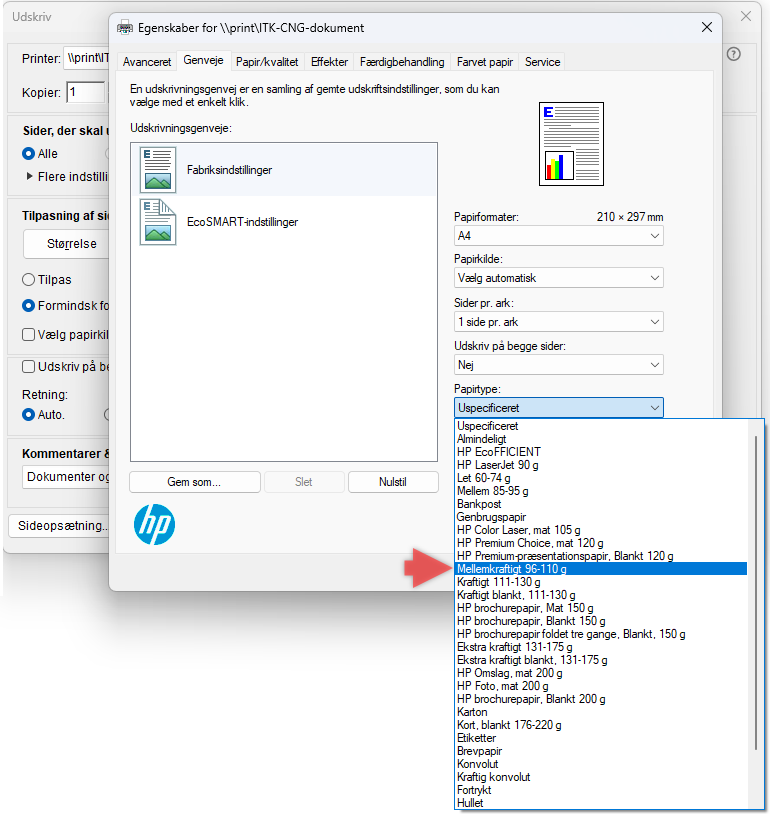
Task: Switch to the Service tab
Action: pyautogui.click(x=542, y=62)
